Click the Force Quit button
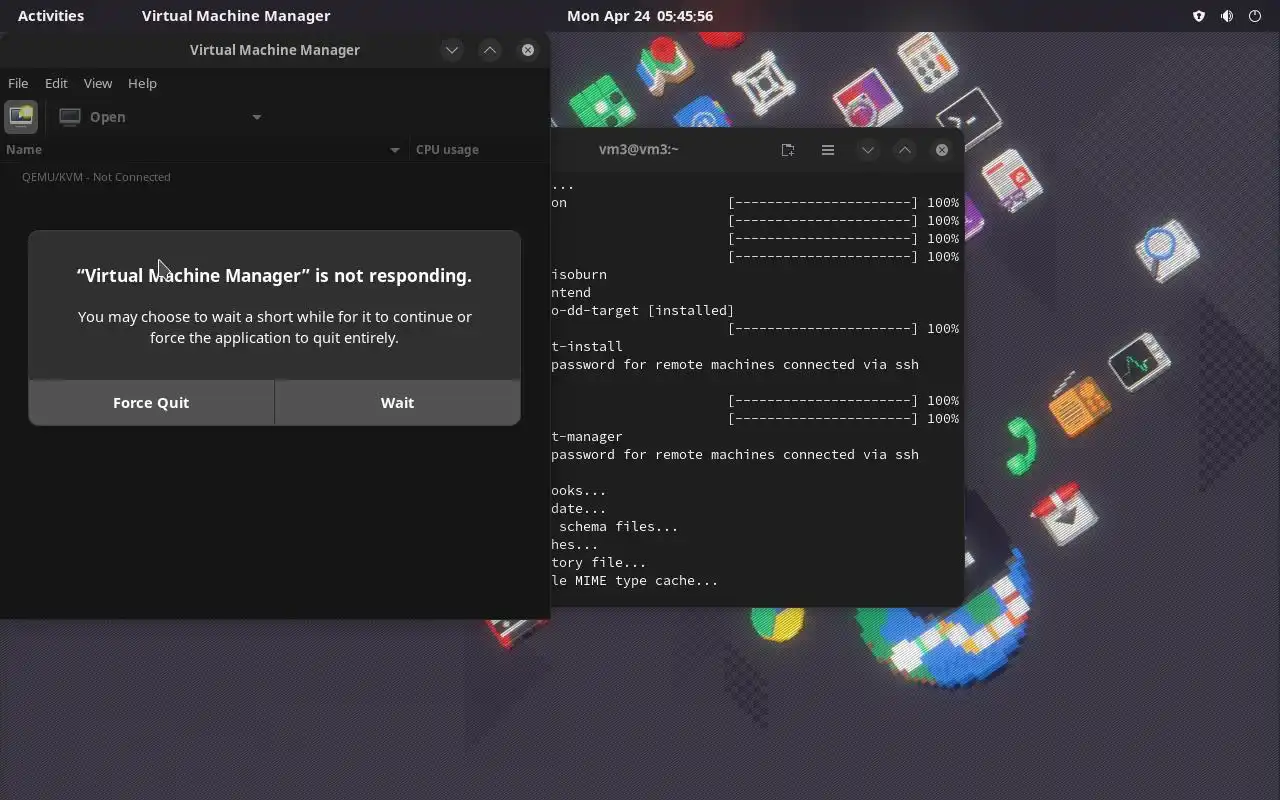The image size is (1280, 800). pos(151,402)
